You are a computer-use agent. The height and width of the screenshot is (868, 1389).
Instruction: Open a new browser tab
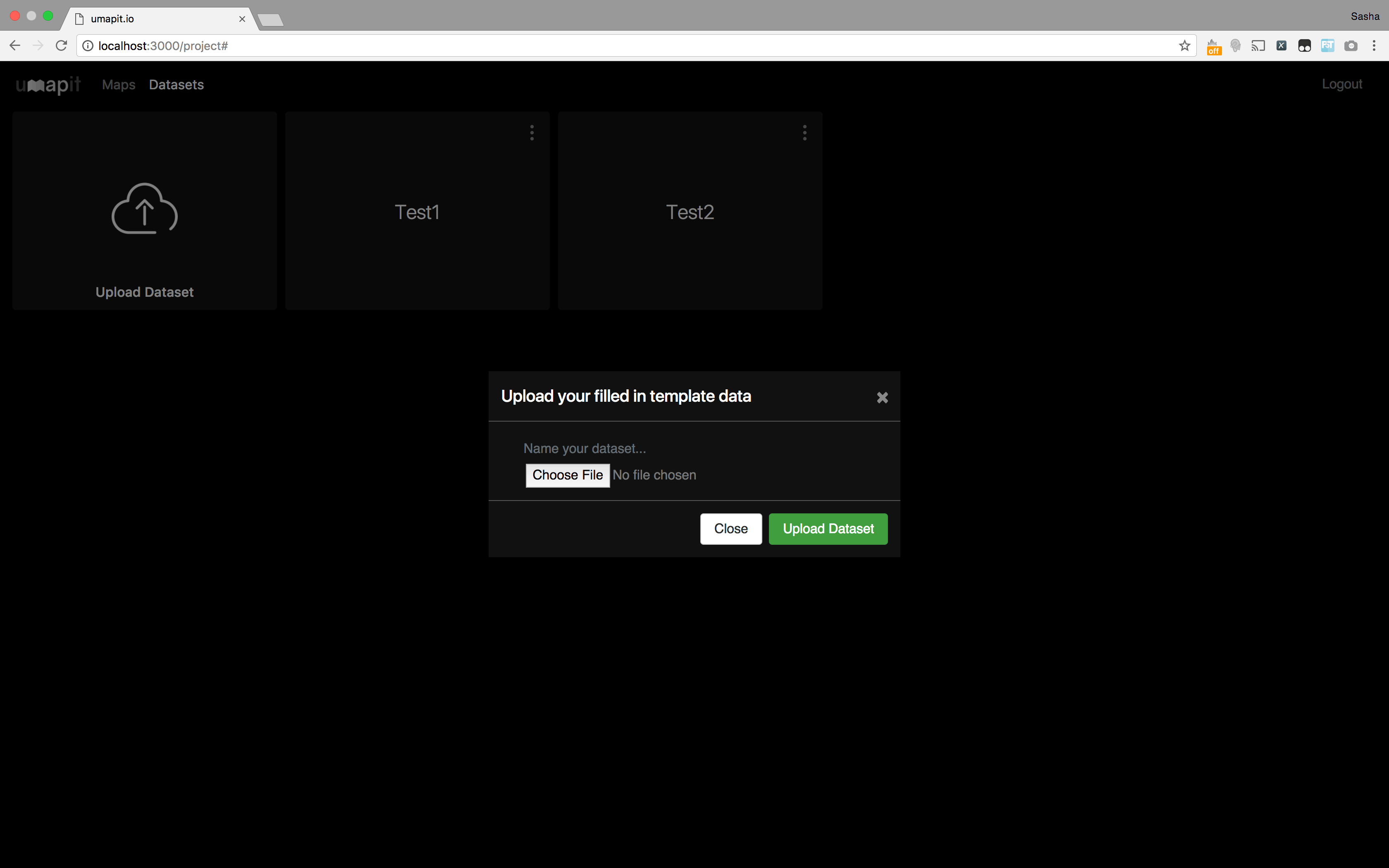point(270,21)
